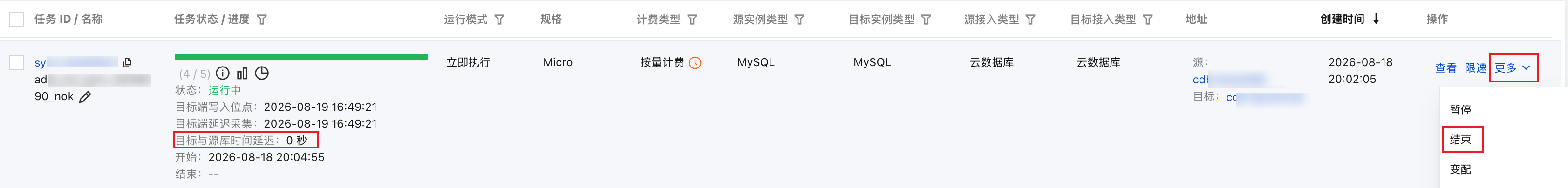Open the clock icon next to progress
Viewport: 1568px width, 188px height.
click(x=262, y=74)
